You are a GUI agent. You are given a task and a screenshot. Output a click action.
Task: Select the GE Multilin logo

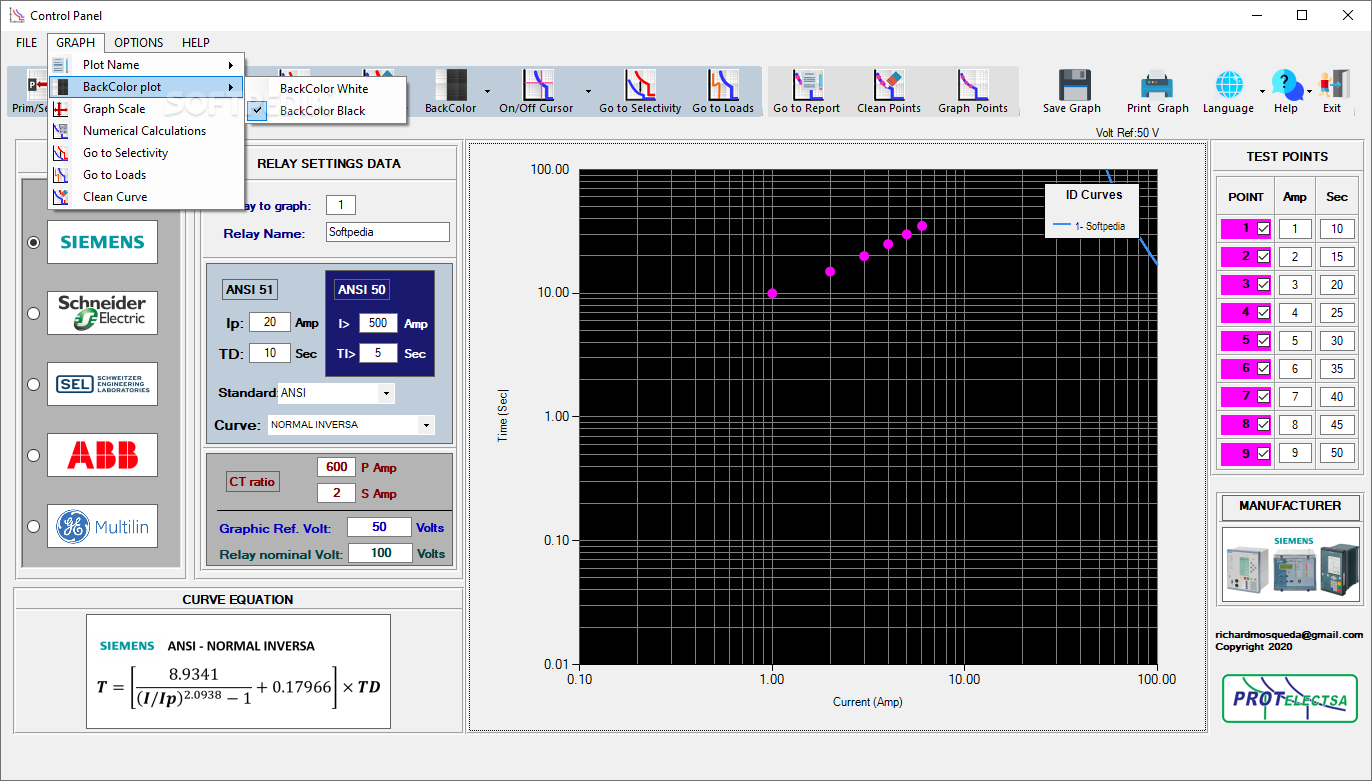tap(102, 526)
